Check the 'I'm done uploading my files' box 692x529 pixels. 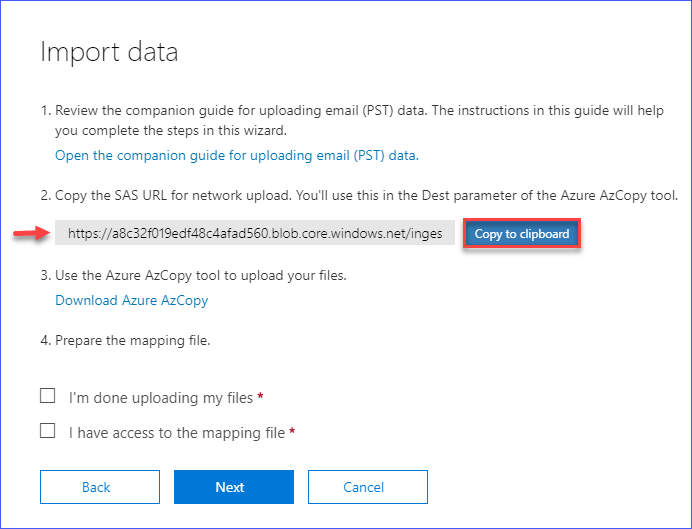[48, 396]
